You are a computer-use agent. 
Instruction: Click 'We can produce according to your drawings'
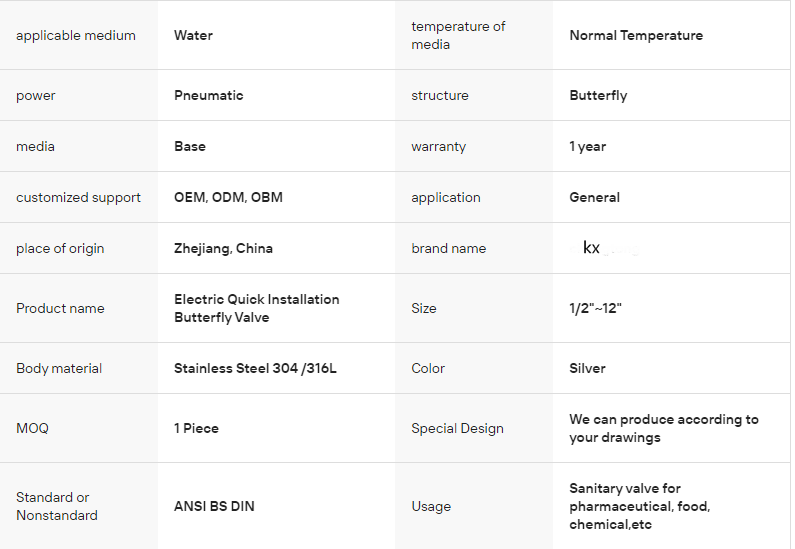click(x=663, y=428)
